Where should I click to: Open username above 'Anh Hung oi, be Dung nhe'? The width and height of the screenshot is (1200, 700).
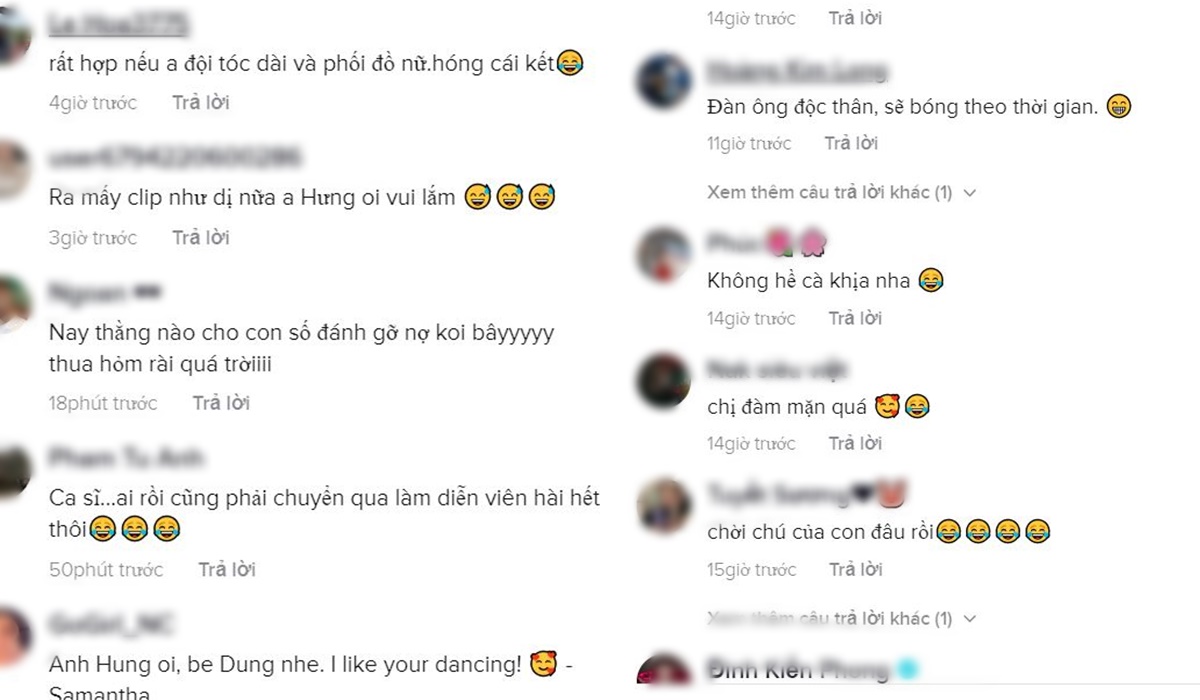(110, 624)
